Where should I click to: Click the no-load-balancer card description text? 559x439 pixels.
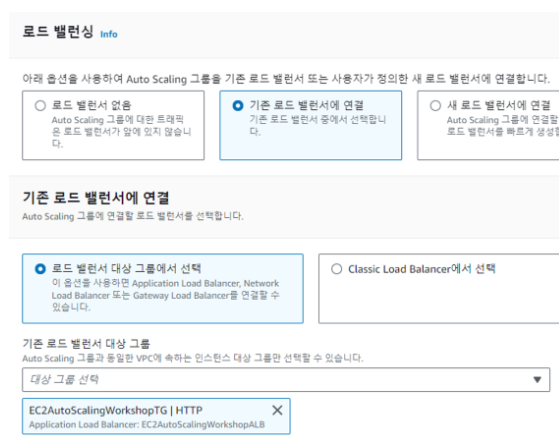tap(121, 132)
